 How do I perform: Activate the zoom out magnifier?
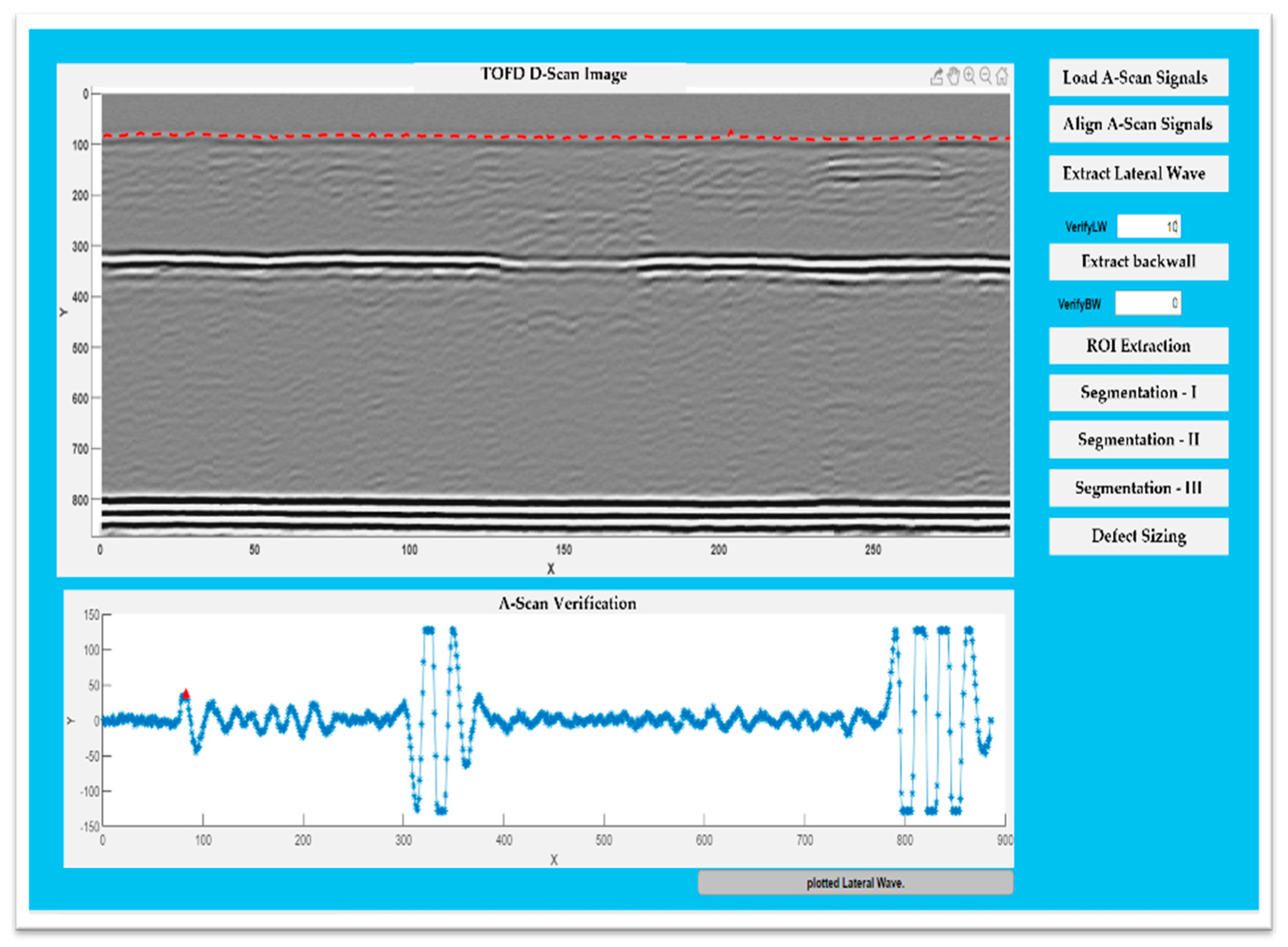coord(986,76)
